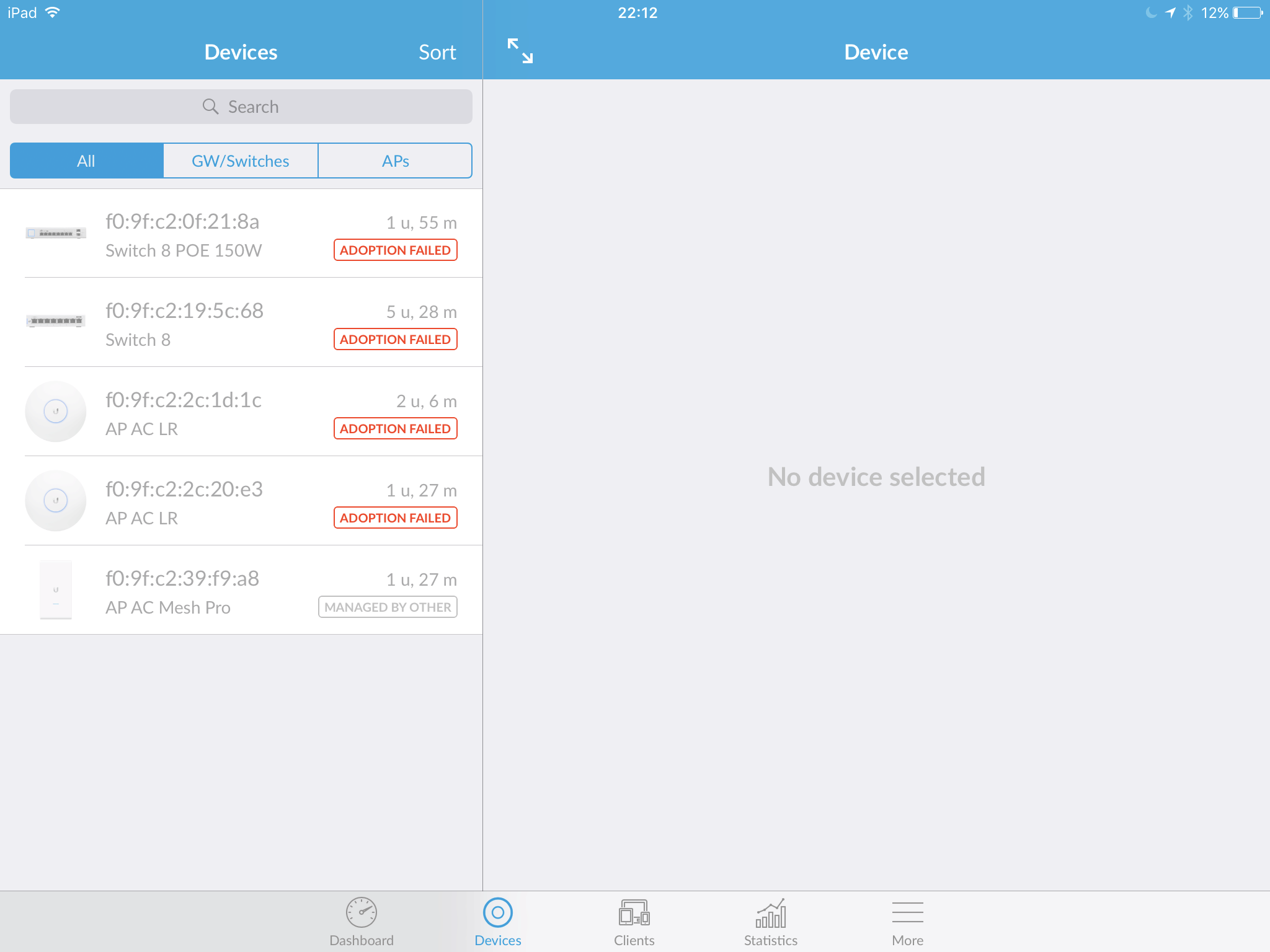Open the Clients tab icon
The image size is (1270, 952).
click(x=634, y=912)
